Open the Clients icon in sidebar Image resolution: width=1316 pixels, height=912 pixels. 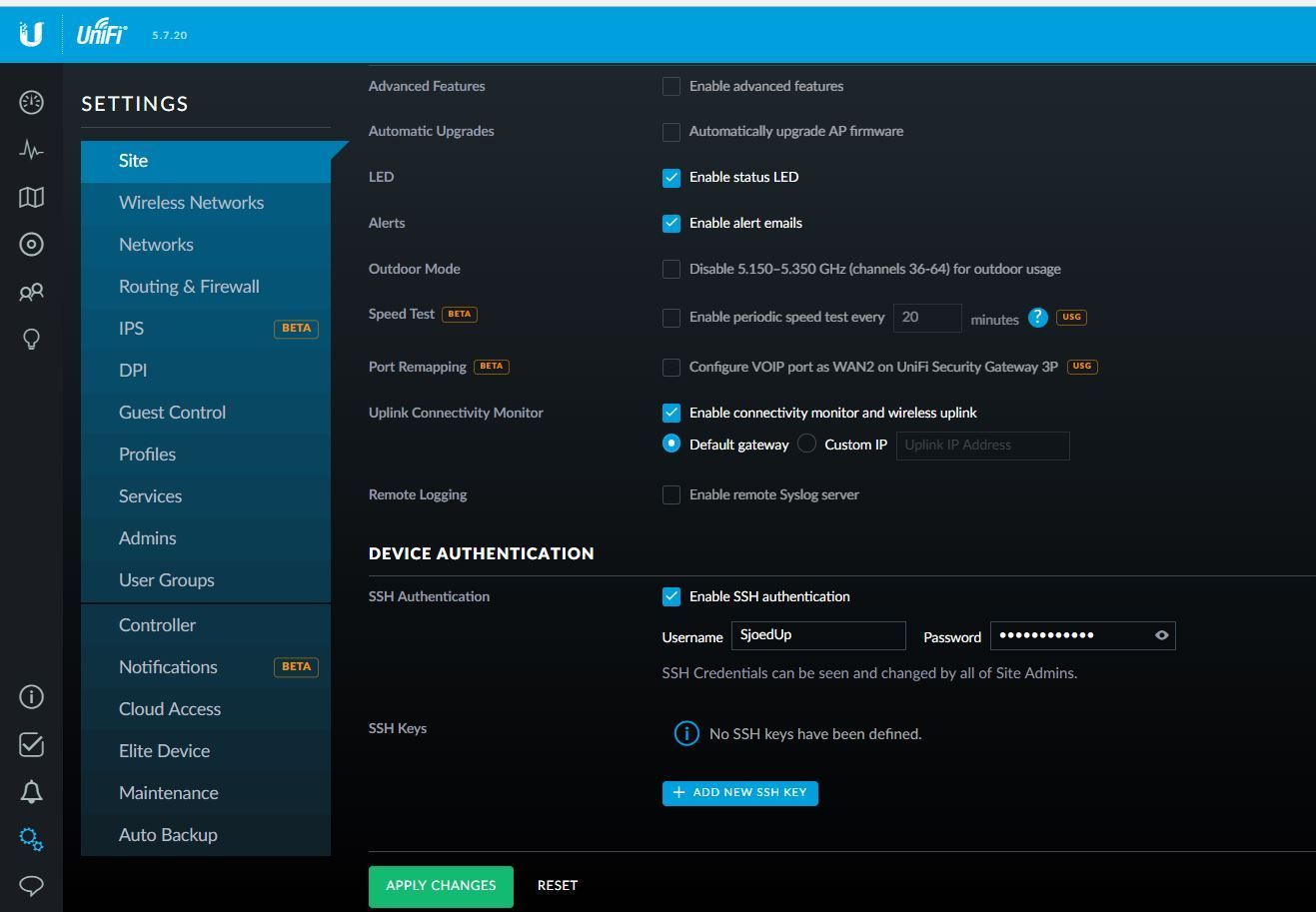31,293
